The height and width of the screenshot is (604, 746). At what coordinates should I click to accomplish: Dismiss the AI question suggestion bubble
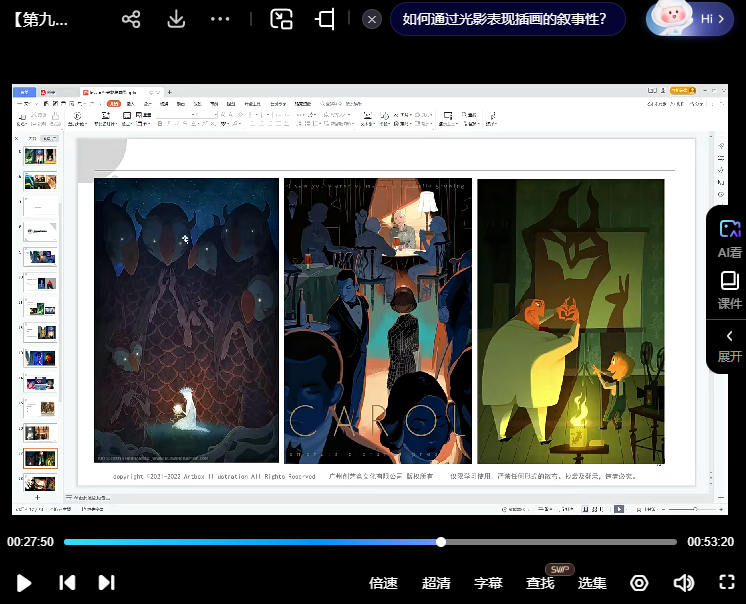point(372,19)
